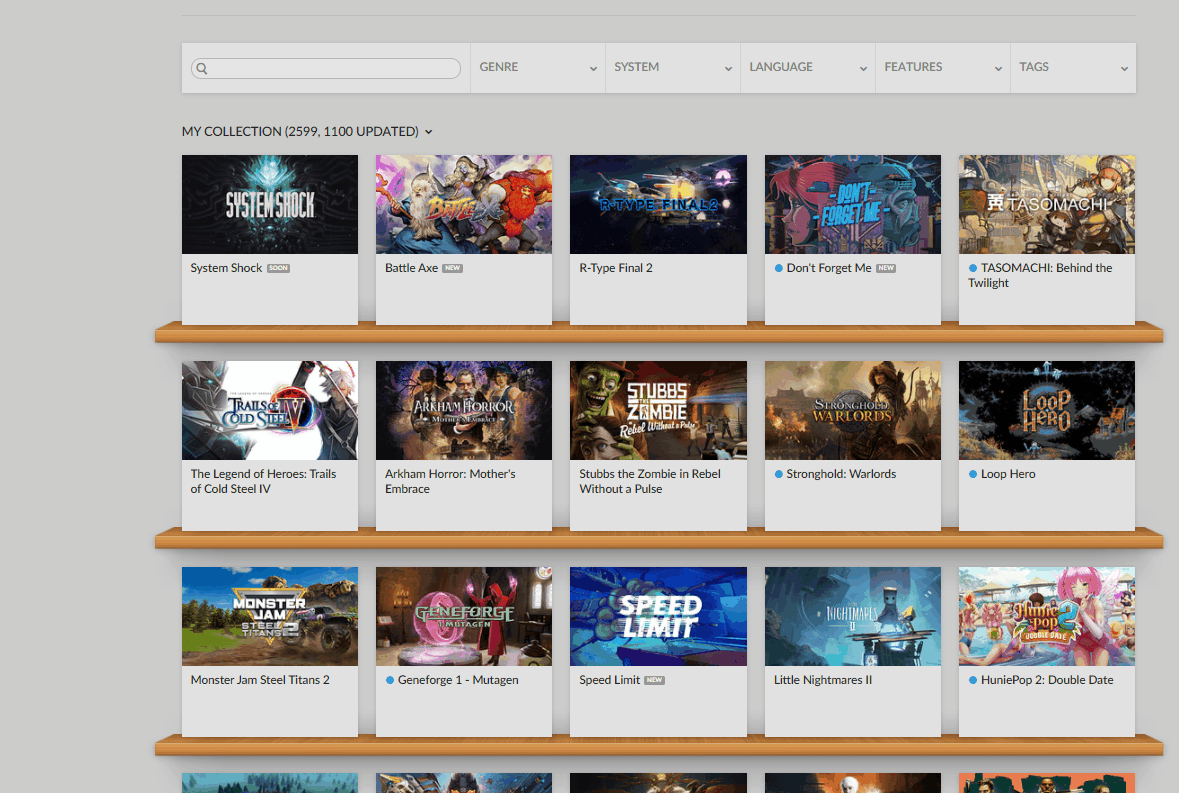
Task: Click TASOMACHI: Behind the Twilight title
Action: (x=1040, y=276)
